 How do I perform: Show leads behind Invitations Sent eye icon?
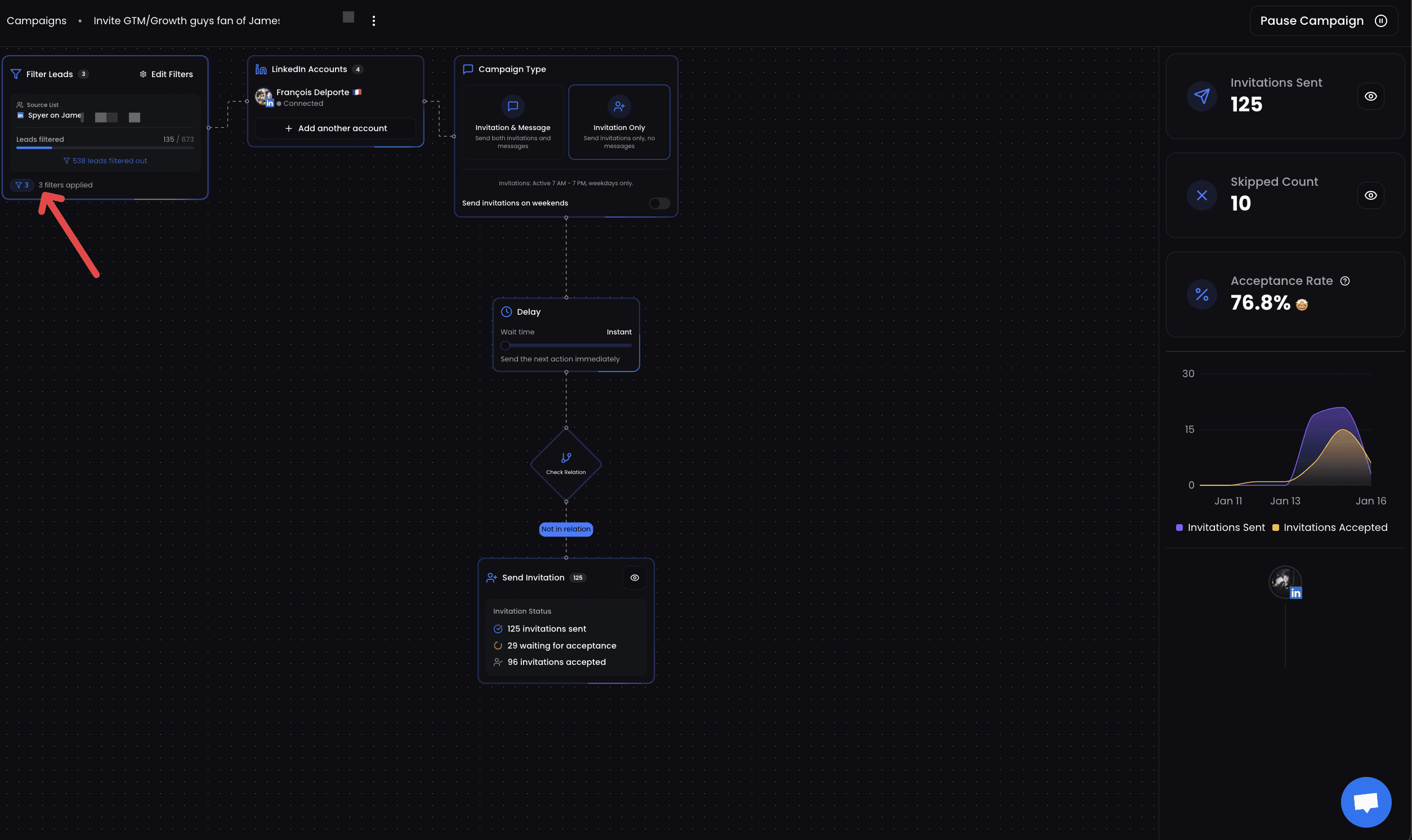pos(1370,96)
